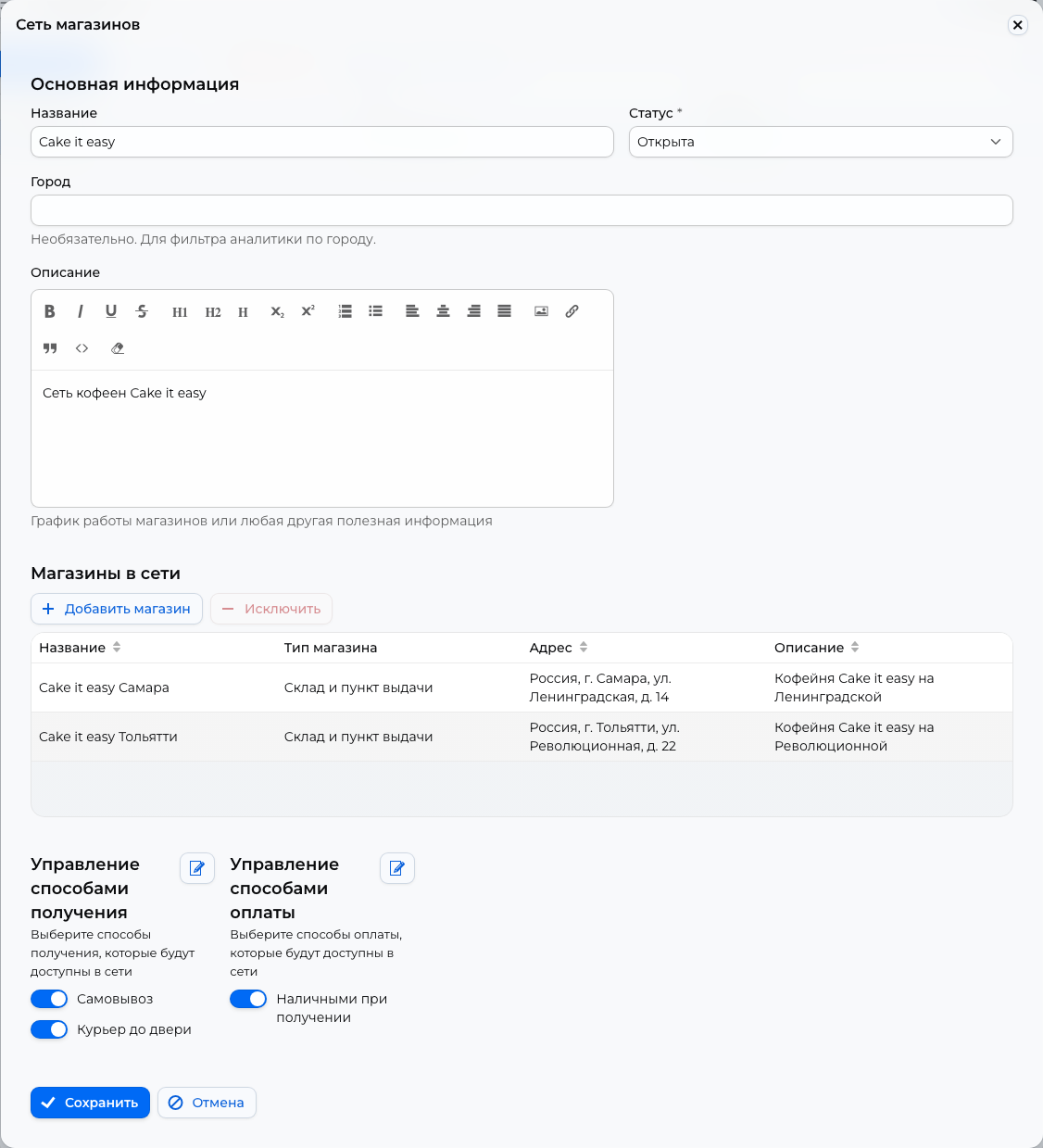The height and width of the screenshot is (1148, 1043).
Task: Apply blockquote formatting
Action: click(x=50, y=348)
